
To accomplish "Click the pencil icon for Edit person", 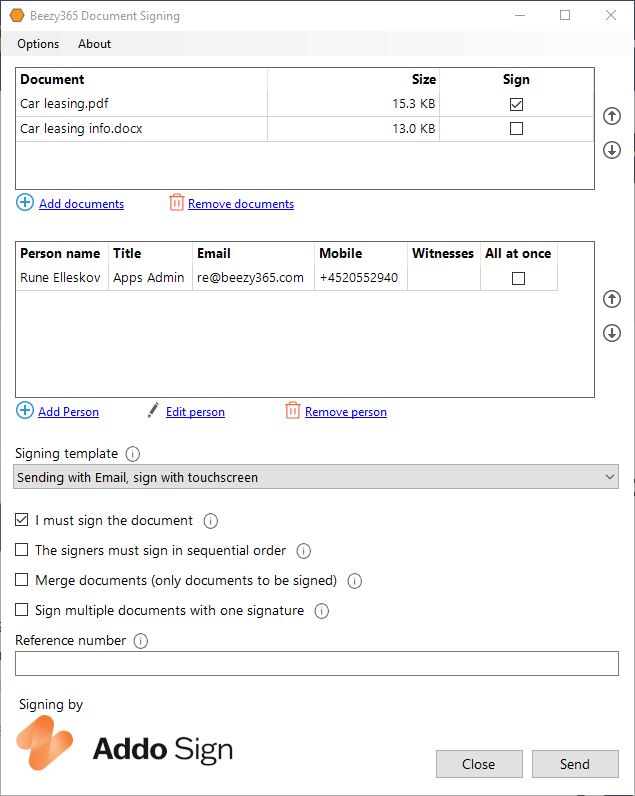I will pos(153,411).
